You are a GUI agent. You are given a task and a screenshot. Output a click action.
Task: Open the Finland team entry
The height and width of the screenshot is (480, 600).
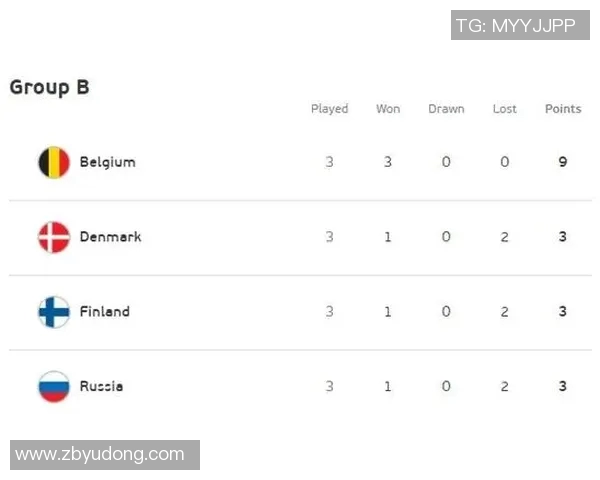click(x=104, y=312)
